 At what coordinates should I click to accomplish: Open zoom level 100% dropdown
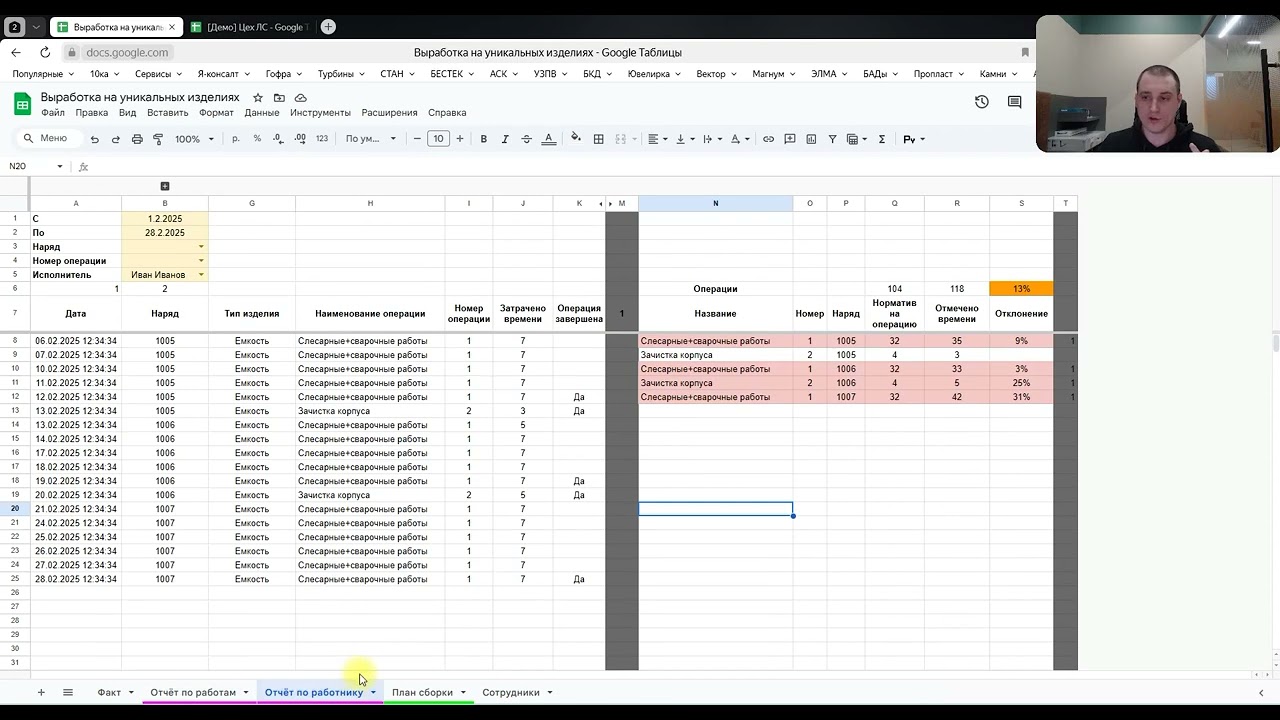point(195,139)
